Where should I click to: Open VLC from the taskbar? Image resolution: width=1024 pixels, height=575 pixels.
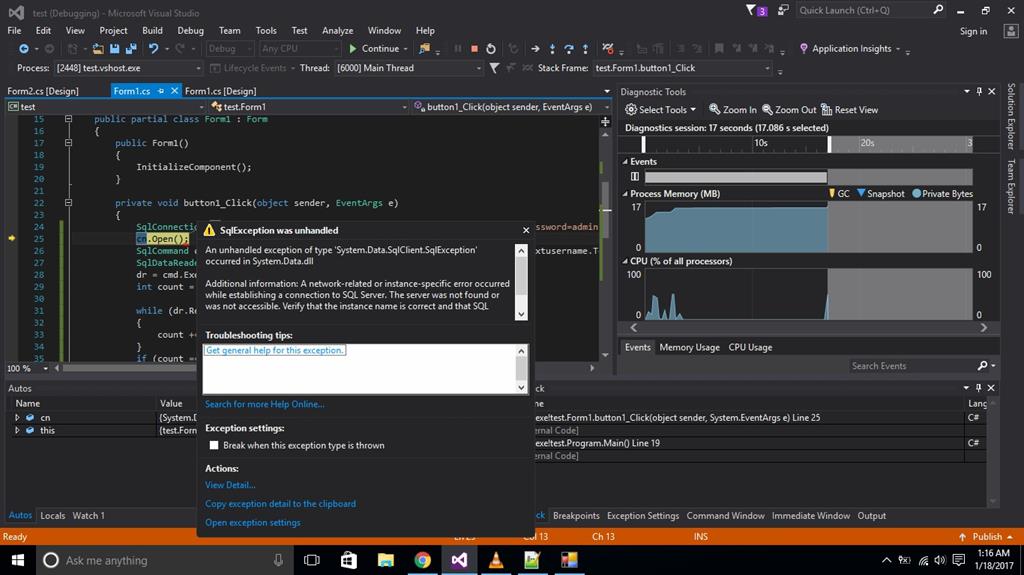pyautogui.click(x=496, y=560)
